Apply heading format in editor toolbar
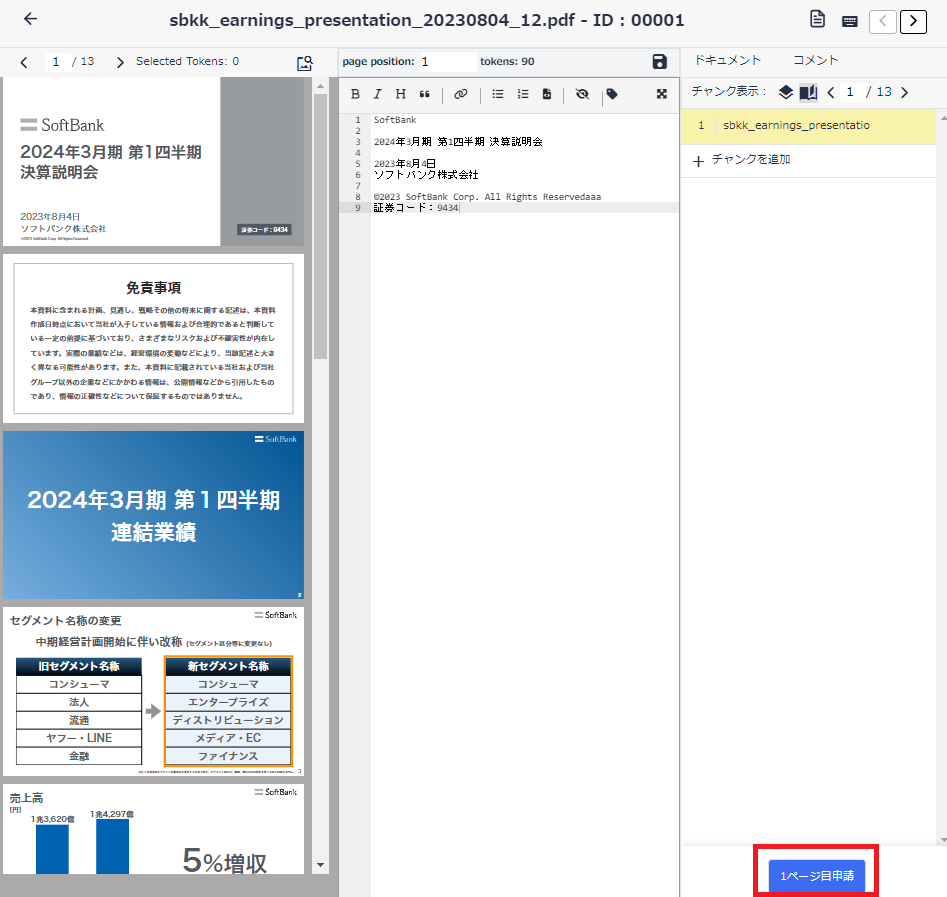The width and height of the screenshot is (947, 897). [400, 94]
